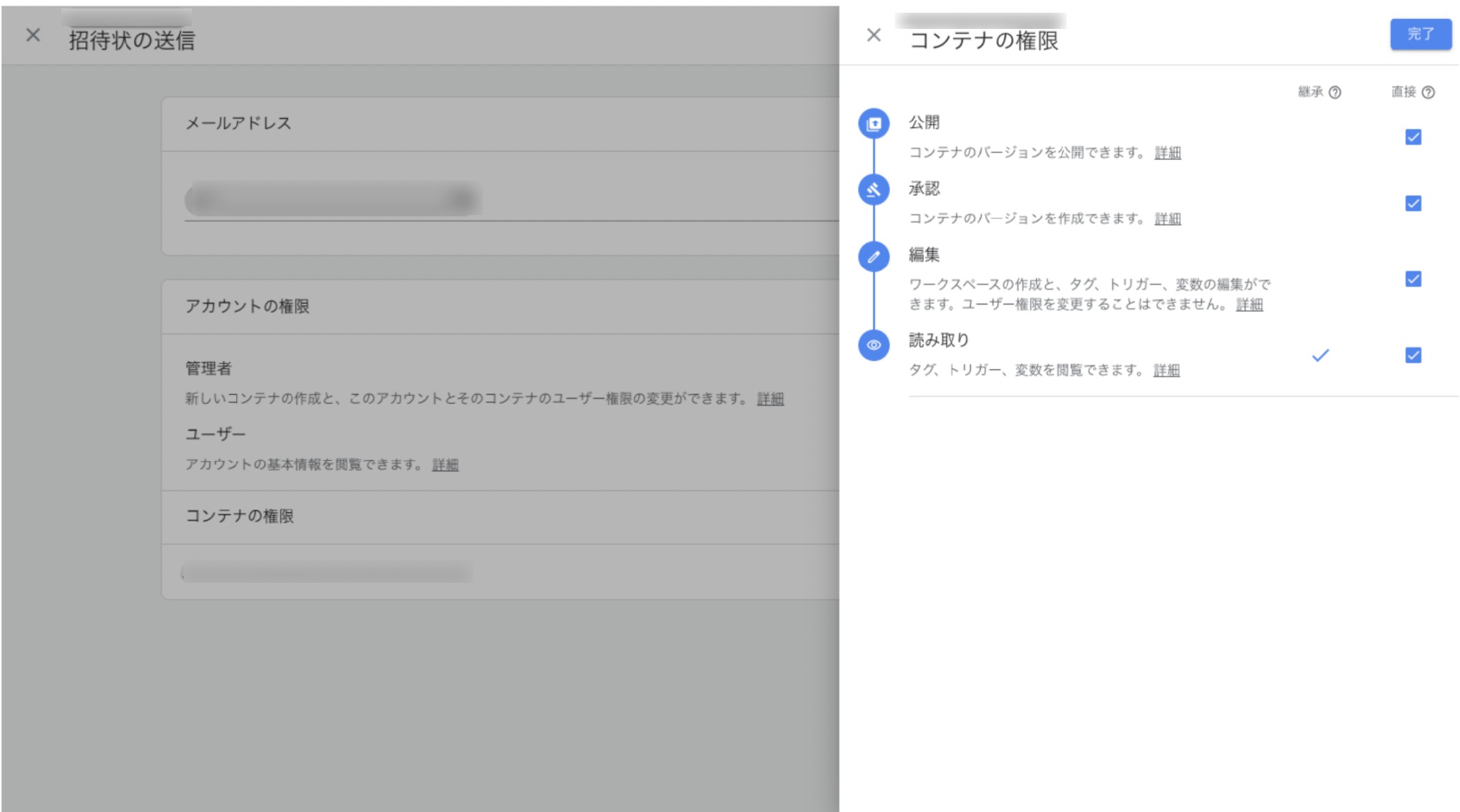Click the 承認 (Approve) permission icon
This screenshot has height=812, width=1460.
873,190
